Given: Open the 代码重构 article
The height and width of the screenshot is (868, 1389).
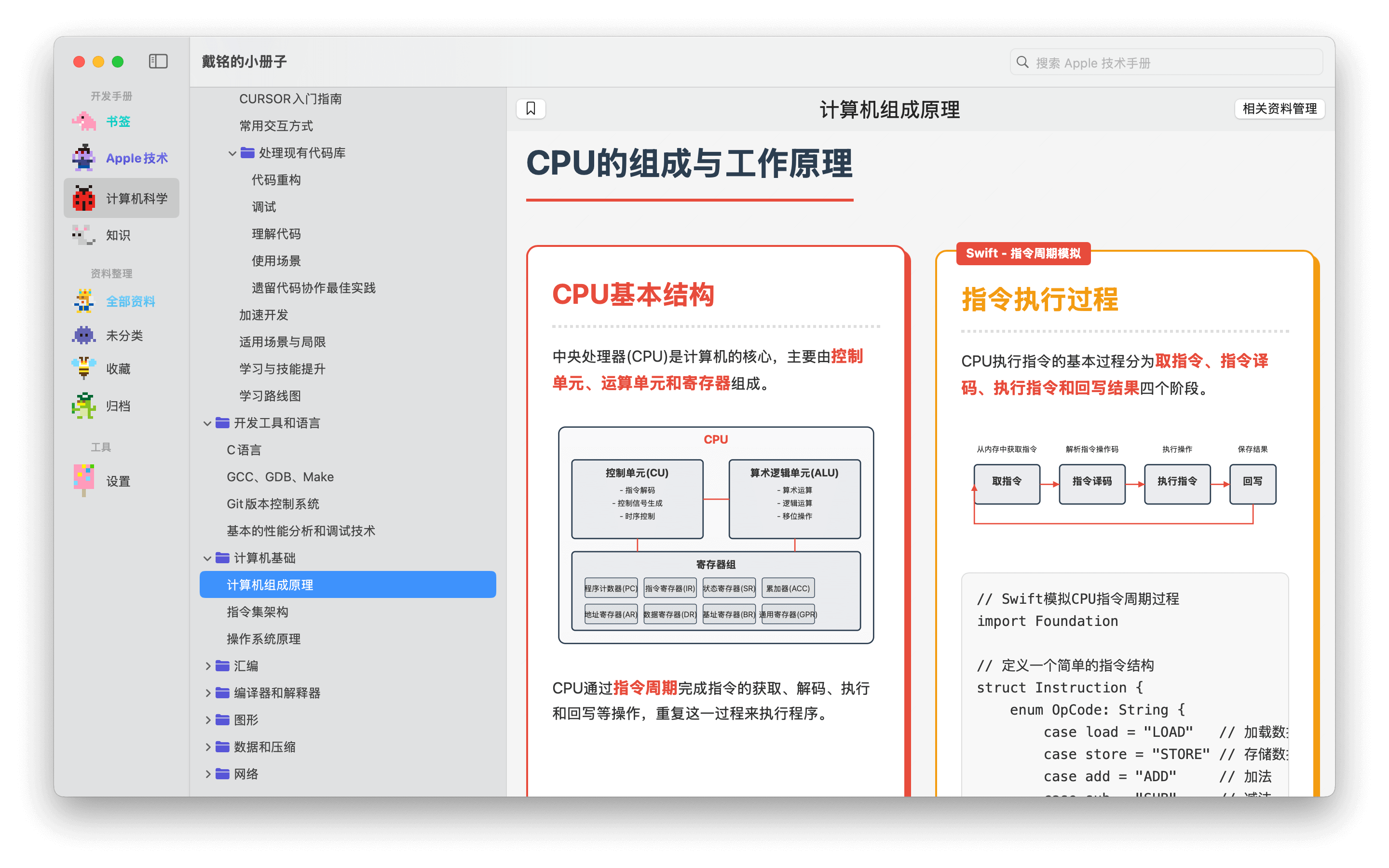Looking at the screenshot, I should coord(276,180).
